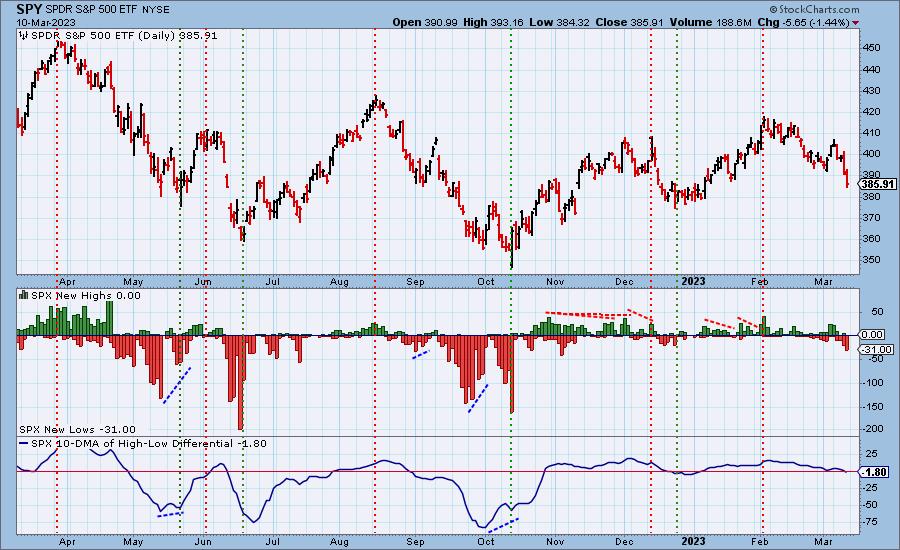Click the Close 385.91 header value
900x550 pixels.
point(630,22)
